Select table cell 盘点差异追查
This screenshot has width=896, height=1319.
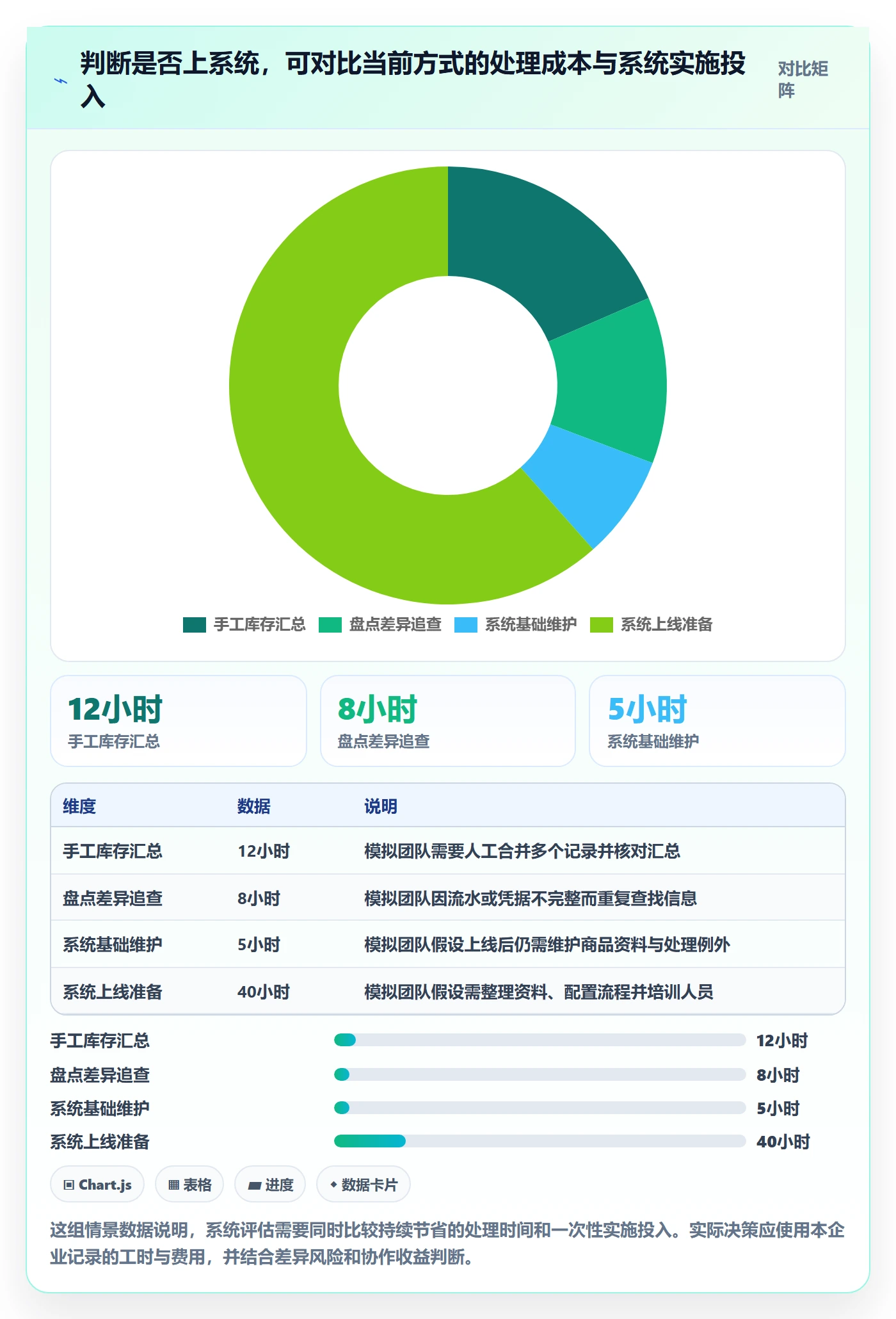[x=113, y=898]
